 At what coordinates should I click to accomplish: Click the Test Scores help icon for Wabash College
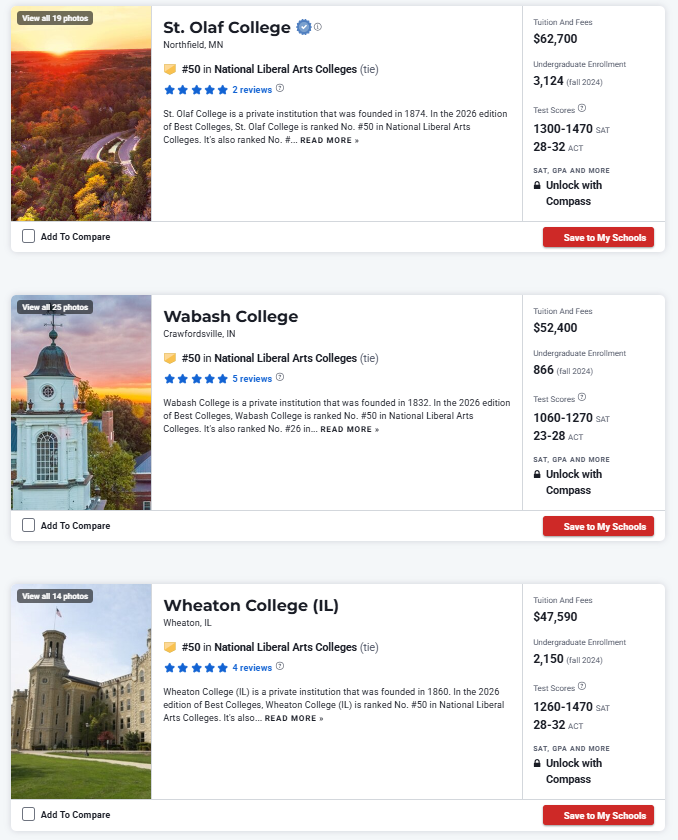(x=582, y=398)
